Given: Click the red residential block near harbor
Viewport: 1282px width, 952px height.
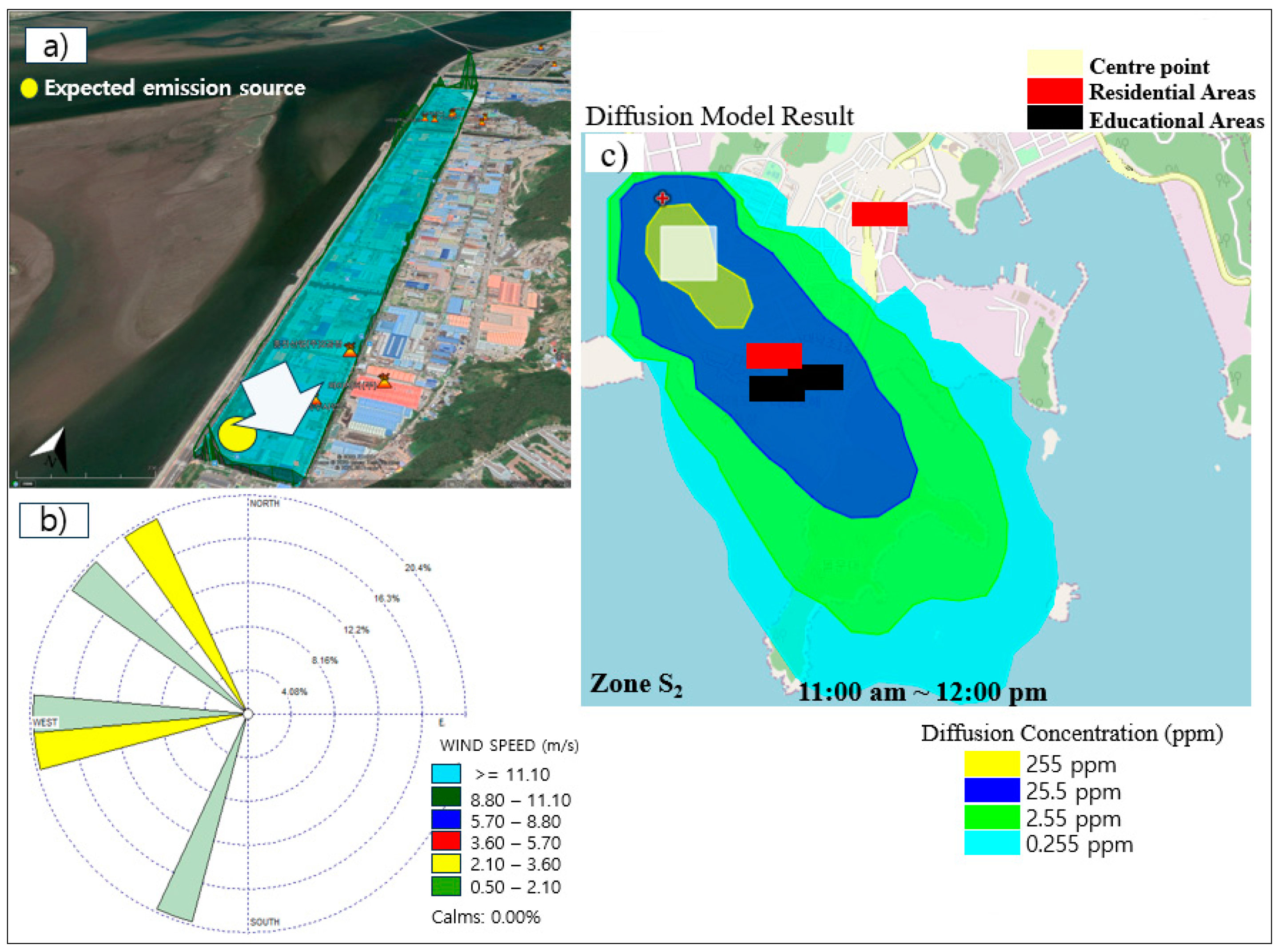Looking at the screenshot, I should 879,214.
